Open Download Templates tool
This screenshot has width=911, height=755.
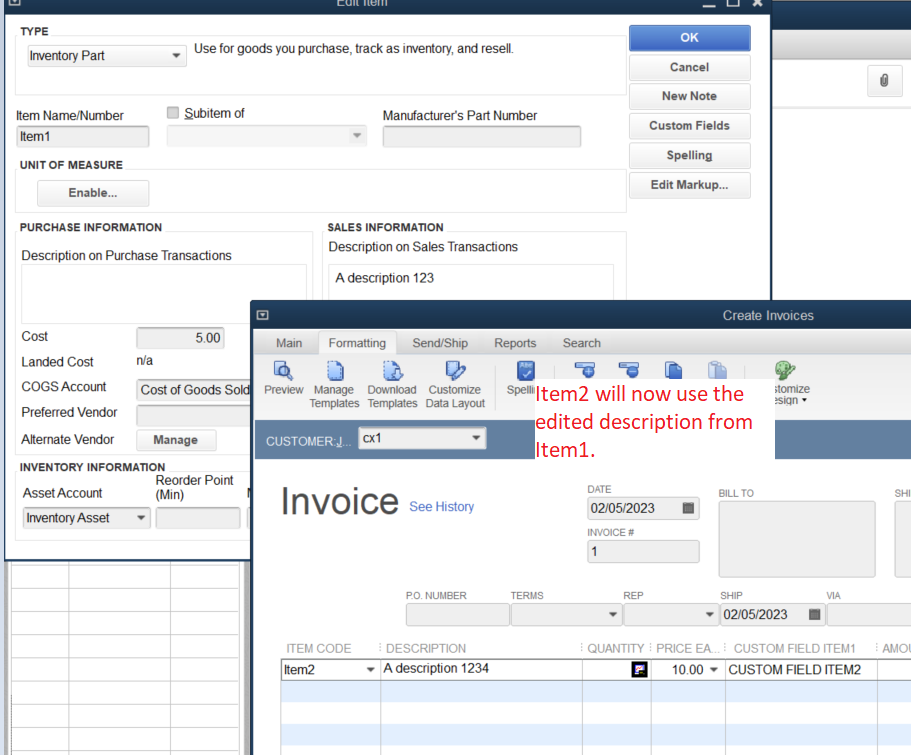(392, 385)
